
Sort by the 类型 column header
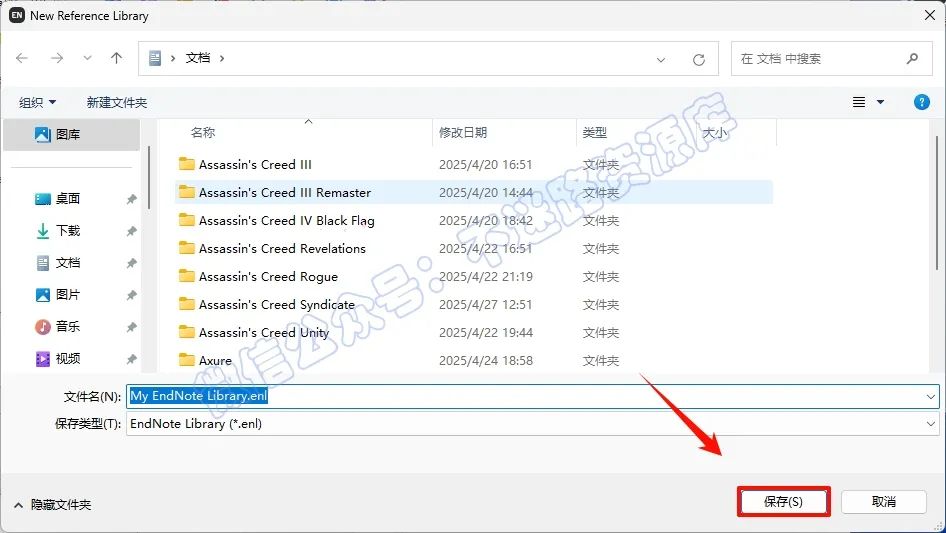click(x=594, y=133)
